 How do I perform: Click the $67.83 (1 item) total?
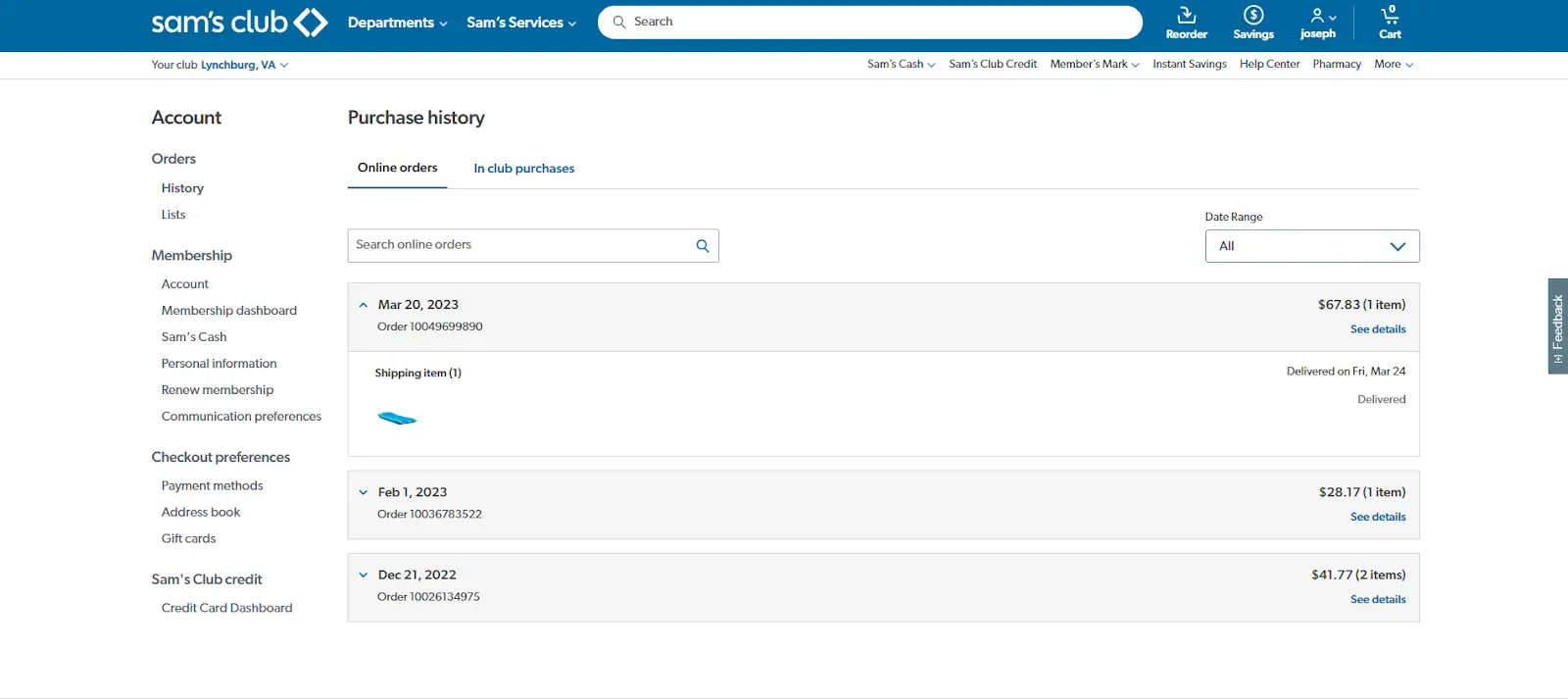pos(1361,305)
